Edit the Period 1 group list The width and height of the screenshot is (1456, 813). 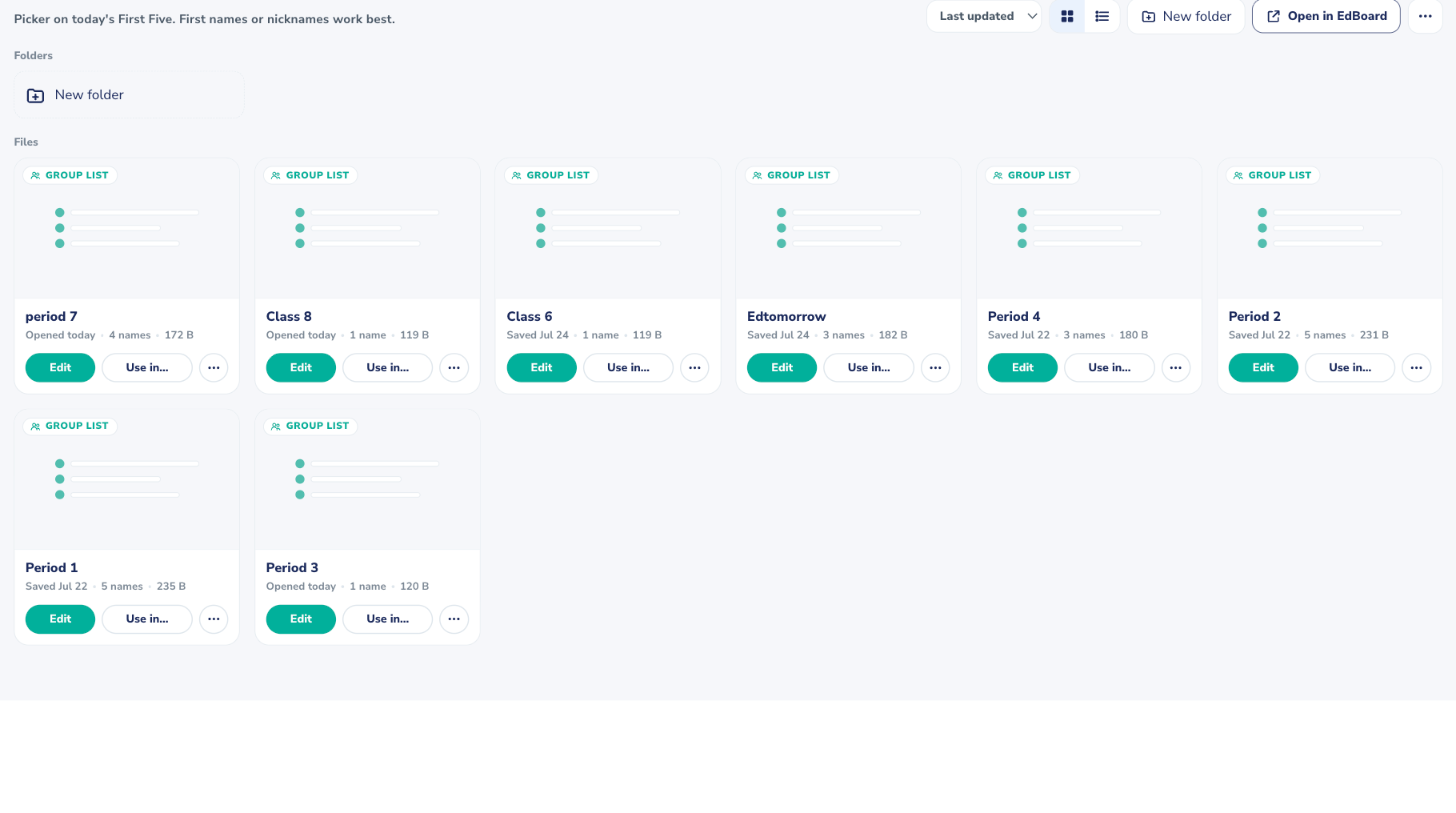[x=60, y=619]
